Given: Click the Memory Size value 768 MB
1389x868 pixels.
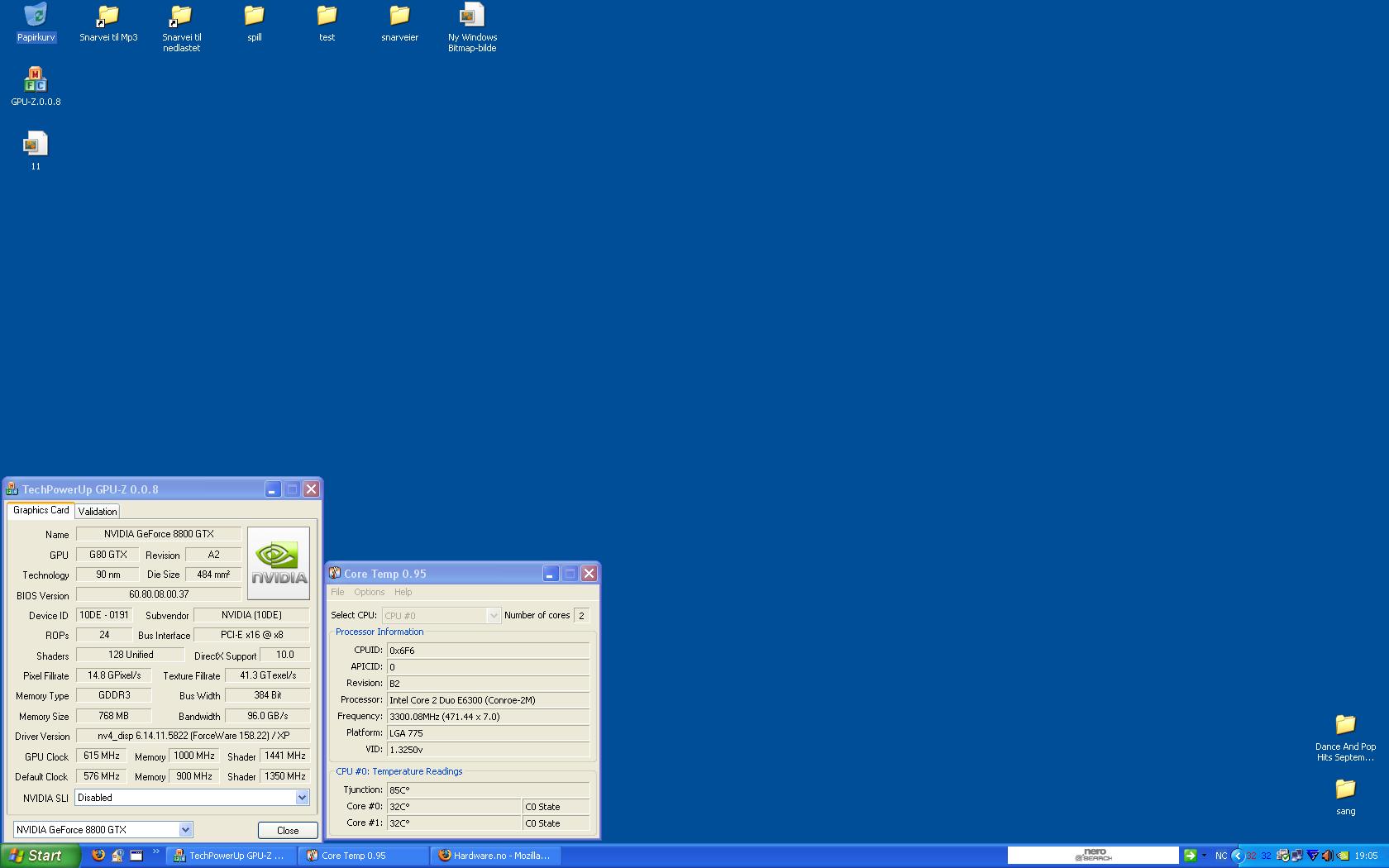Looking at the screenshot, I should pyautogui.click(x=114, y=716).
